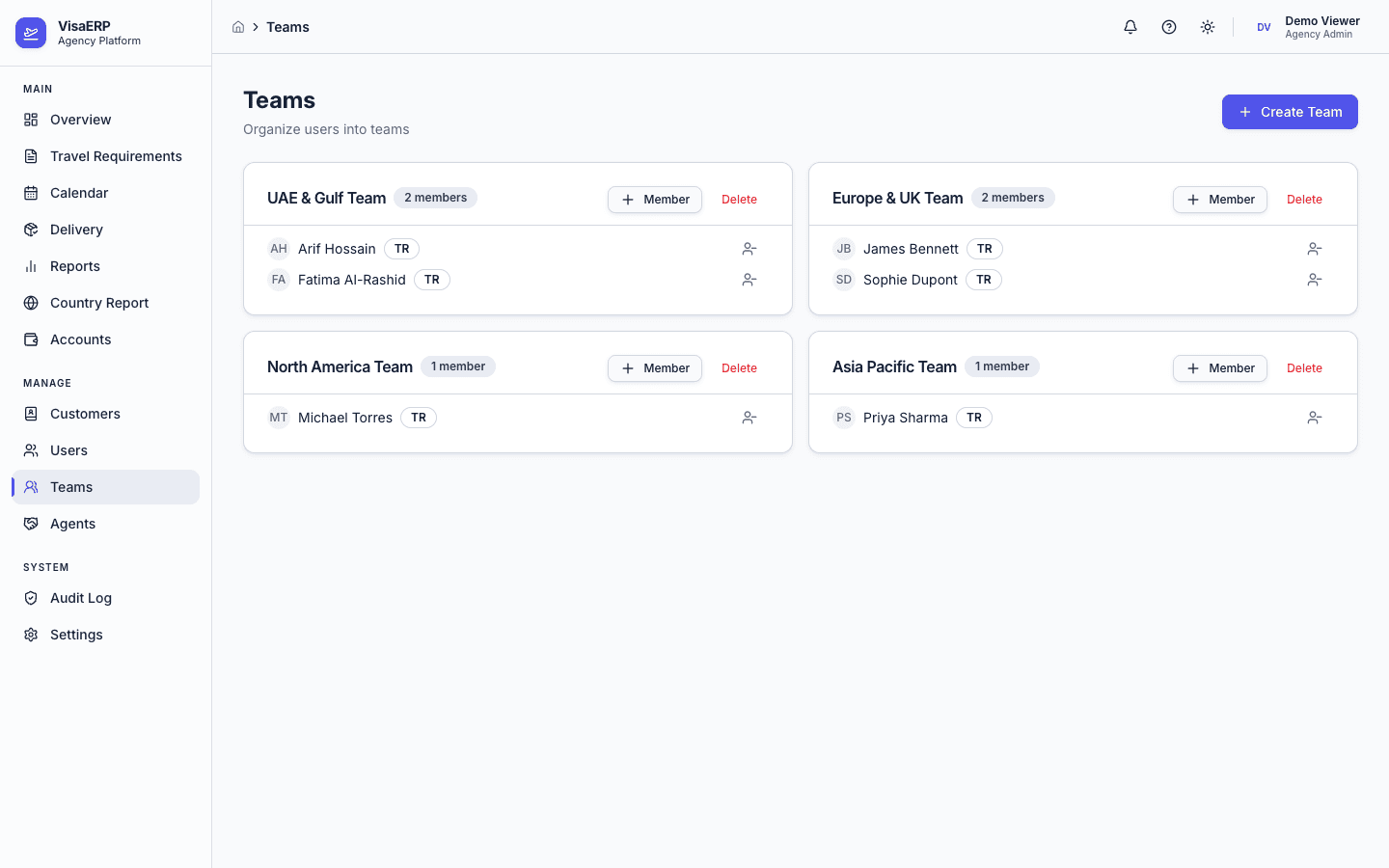The width and height of the screenshot is (1389, 868).
Task: Open the help question mark icon
Action: pos(1169,27)
